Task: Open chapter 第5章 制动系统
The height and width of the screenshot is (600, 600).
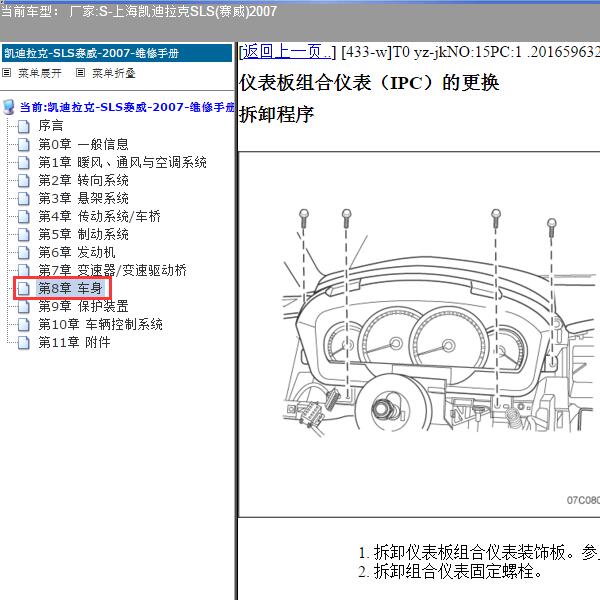Action: [x=83, y=234]
